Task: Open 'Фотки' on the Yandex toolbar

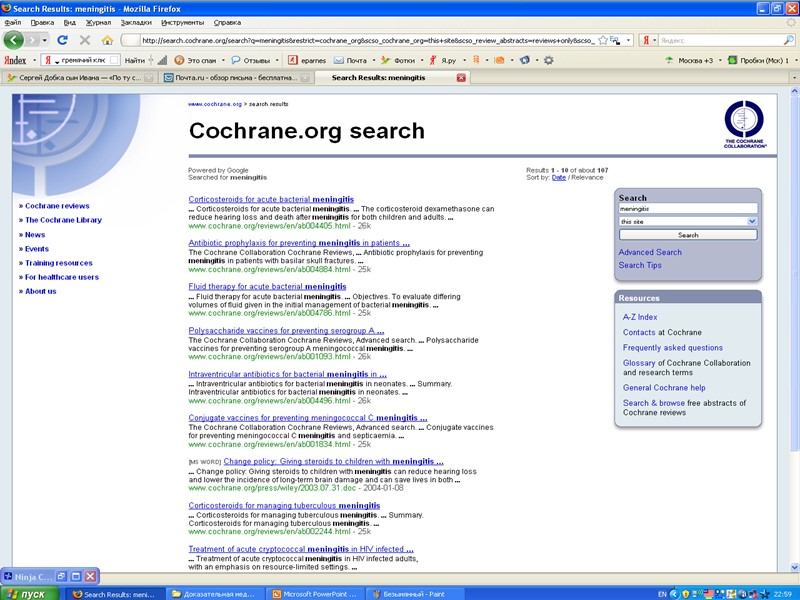Action: 398,60
